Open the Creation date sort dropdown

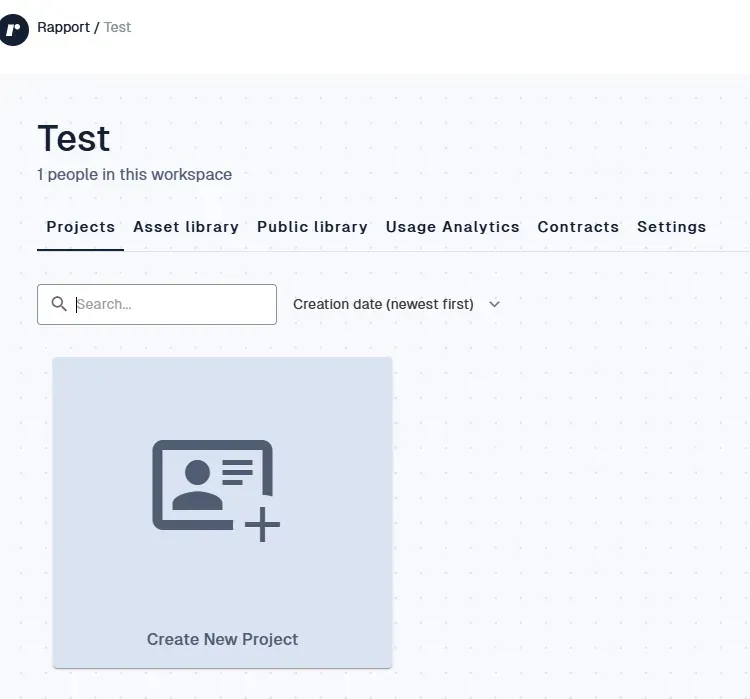click(x=383, y=304)
